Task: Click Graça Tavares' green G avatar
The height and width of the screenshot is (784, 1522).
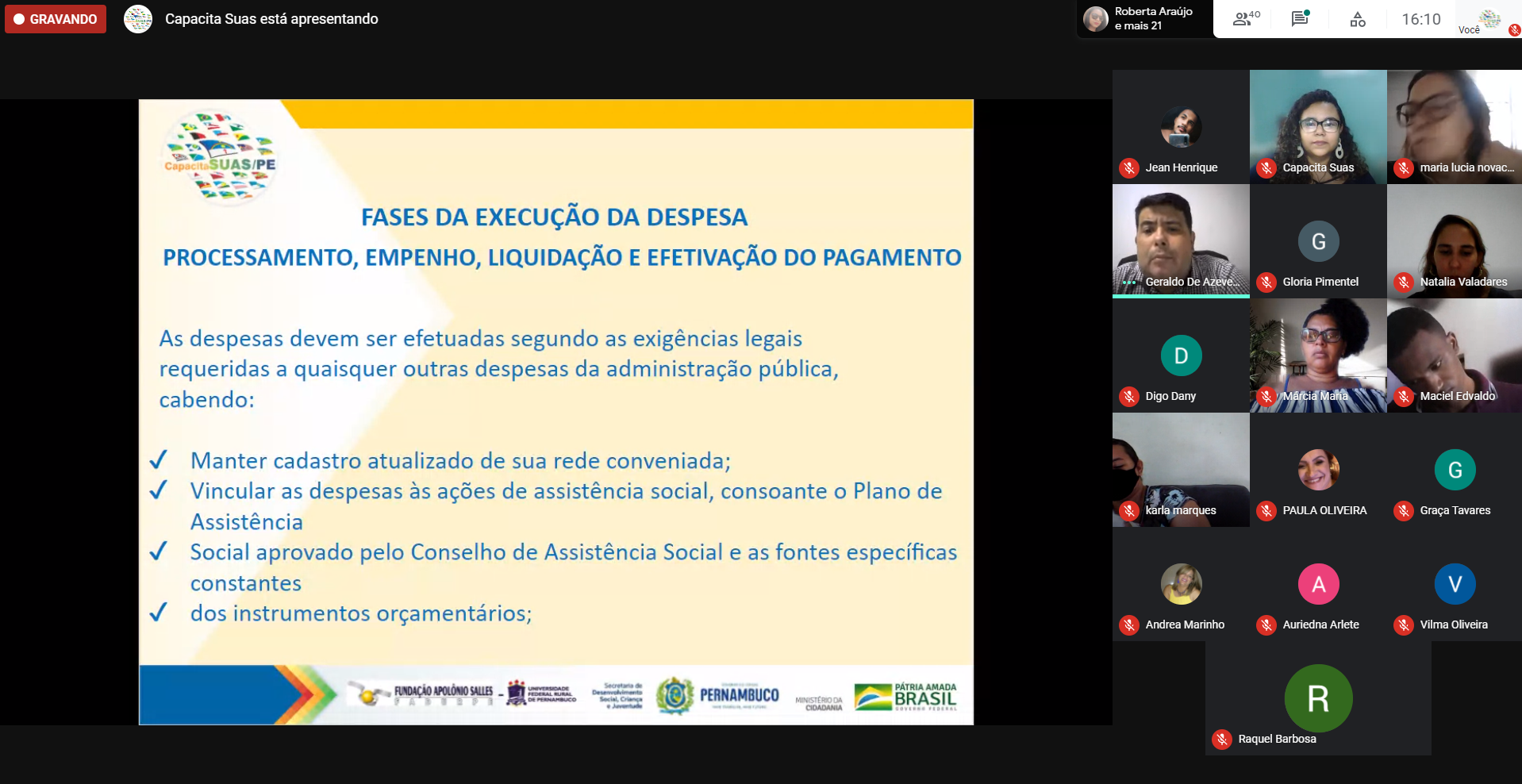Action: [x=1455, y=470]
